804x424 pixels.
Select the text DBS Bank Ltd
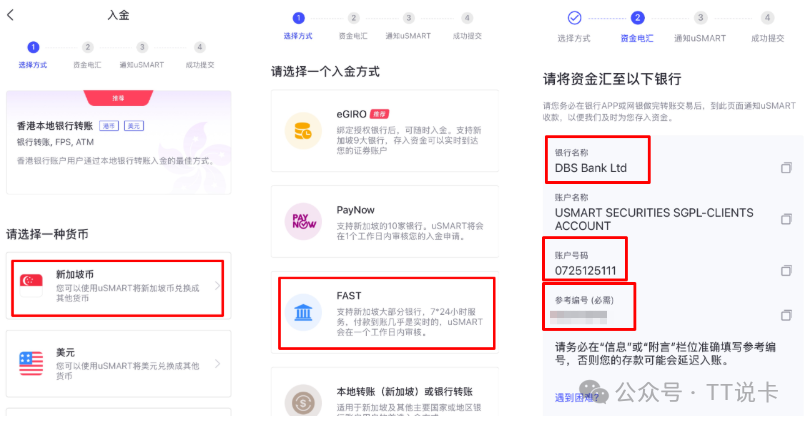[x=591, y=168]
